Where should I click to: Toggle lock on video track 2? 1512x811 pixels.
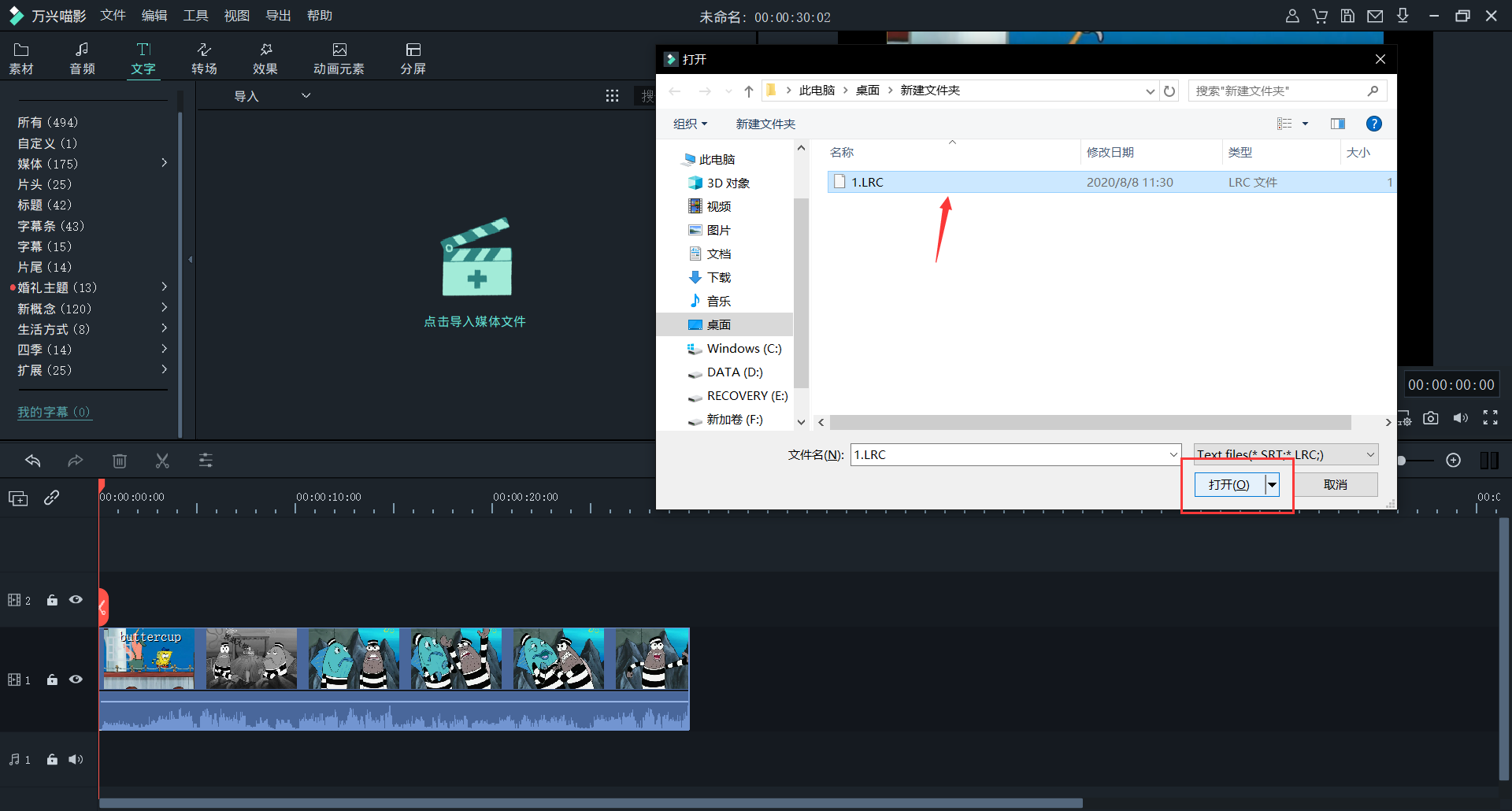pos(52,600)
